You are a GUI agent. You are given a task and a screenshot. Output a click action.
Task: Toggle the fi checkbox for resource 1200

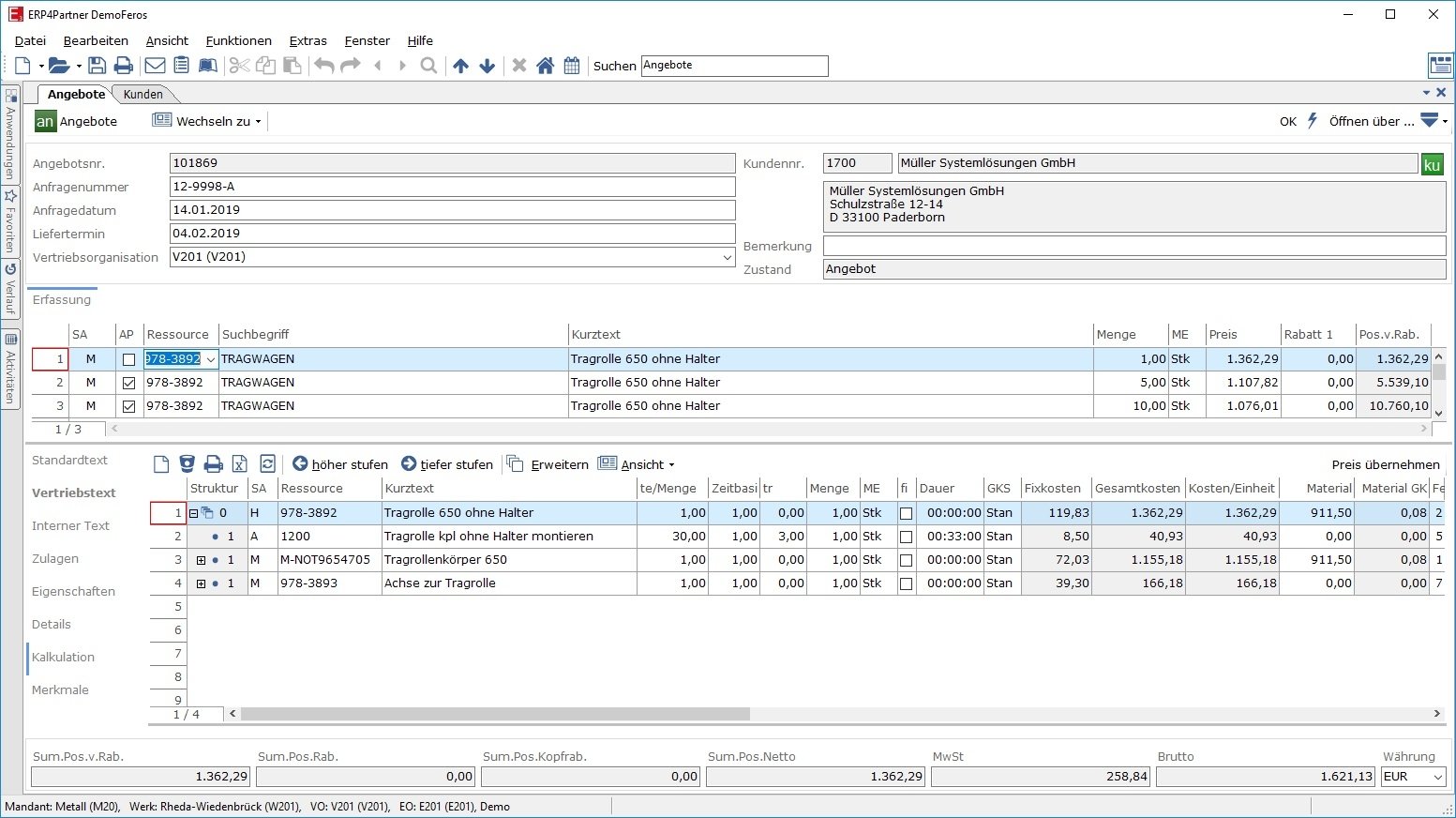[906, 537]
